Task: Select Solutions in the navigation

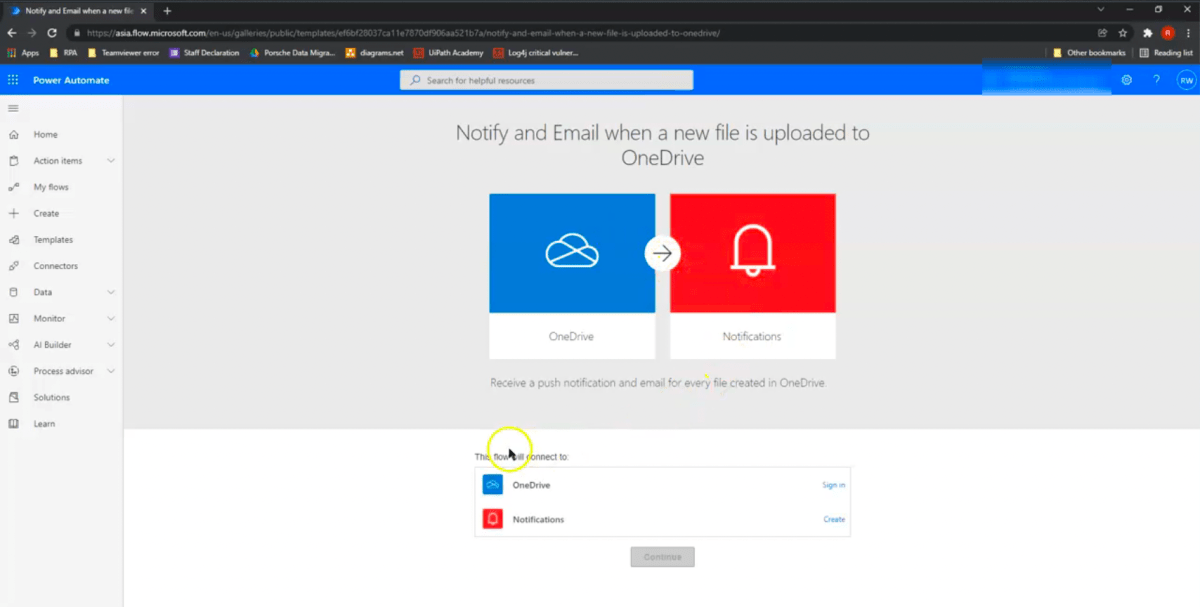Action: pos(52,397)
